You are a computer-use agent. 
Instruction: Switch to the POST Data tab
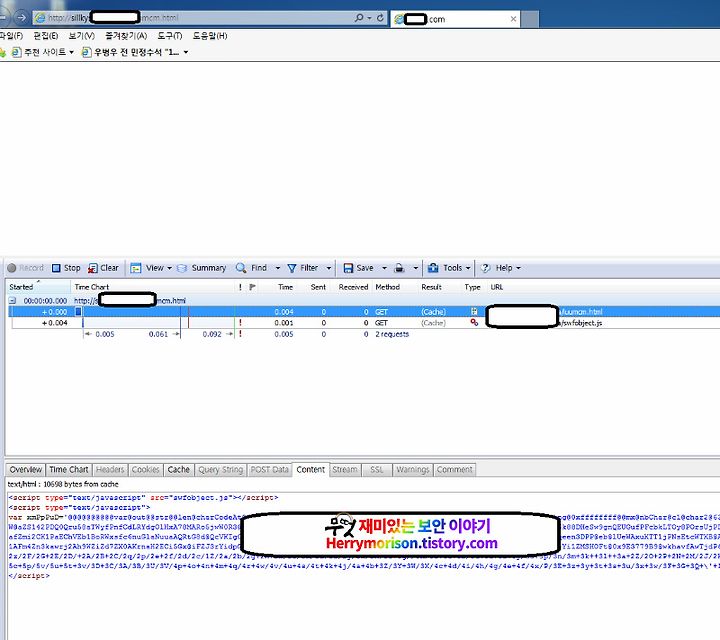(x=270, y=470)
